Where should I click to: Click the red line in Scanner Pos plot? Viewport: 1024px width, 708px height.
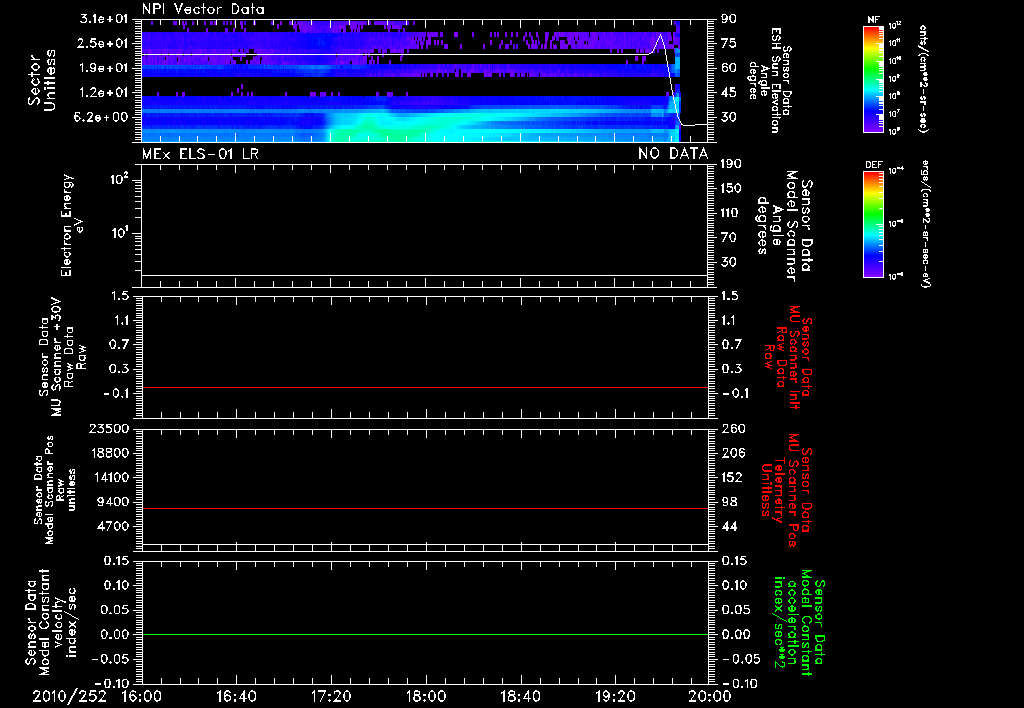click(x=424, y=508)
